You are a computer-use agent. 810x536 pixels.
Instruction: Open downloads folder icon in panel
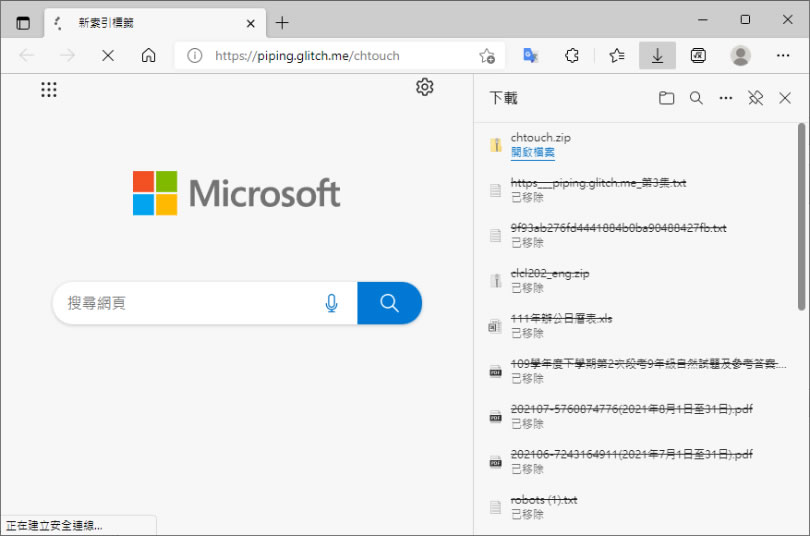tap(666, 98)
